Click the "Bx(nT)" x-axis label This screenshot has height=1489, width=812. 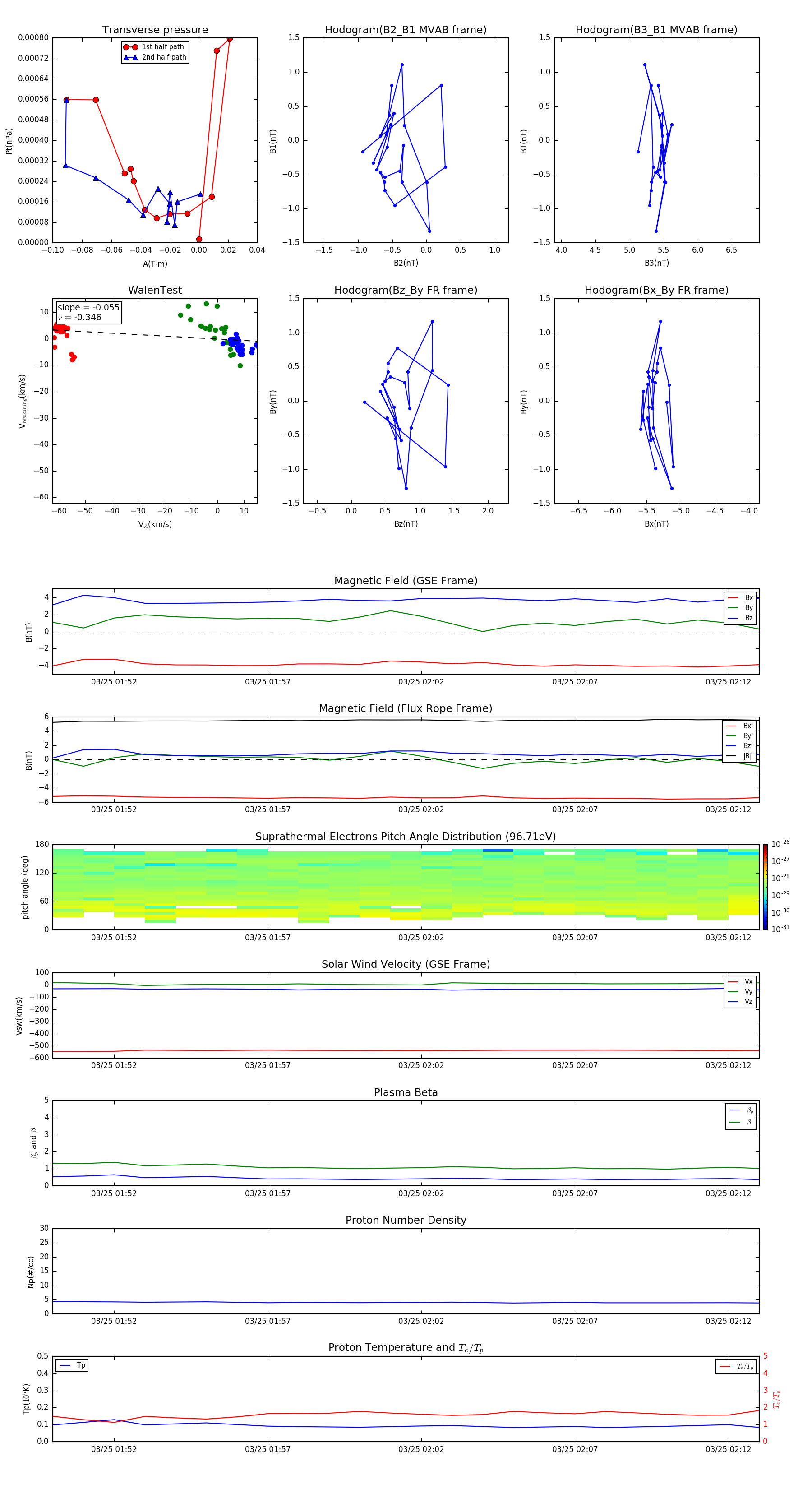(656, 524)
